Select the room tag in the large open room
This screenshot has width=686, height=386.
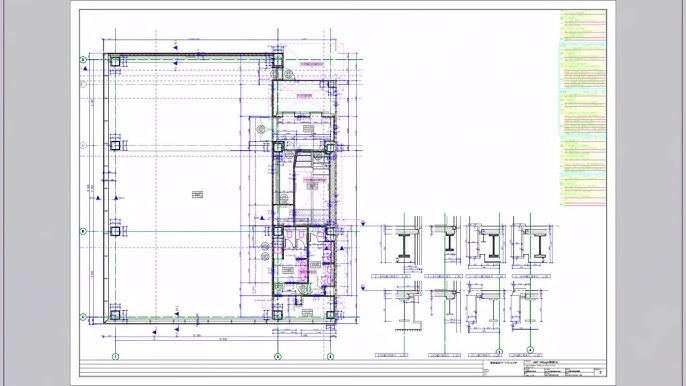click(198, 194)
